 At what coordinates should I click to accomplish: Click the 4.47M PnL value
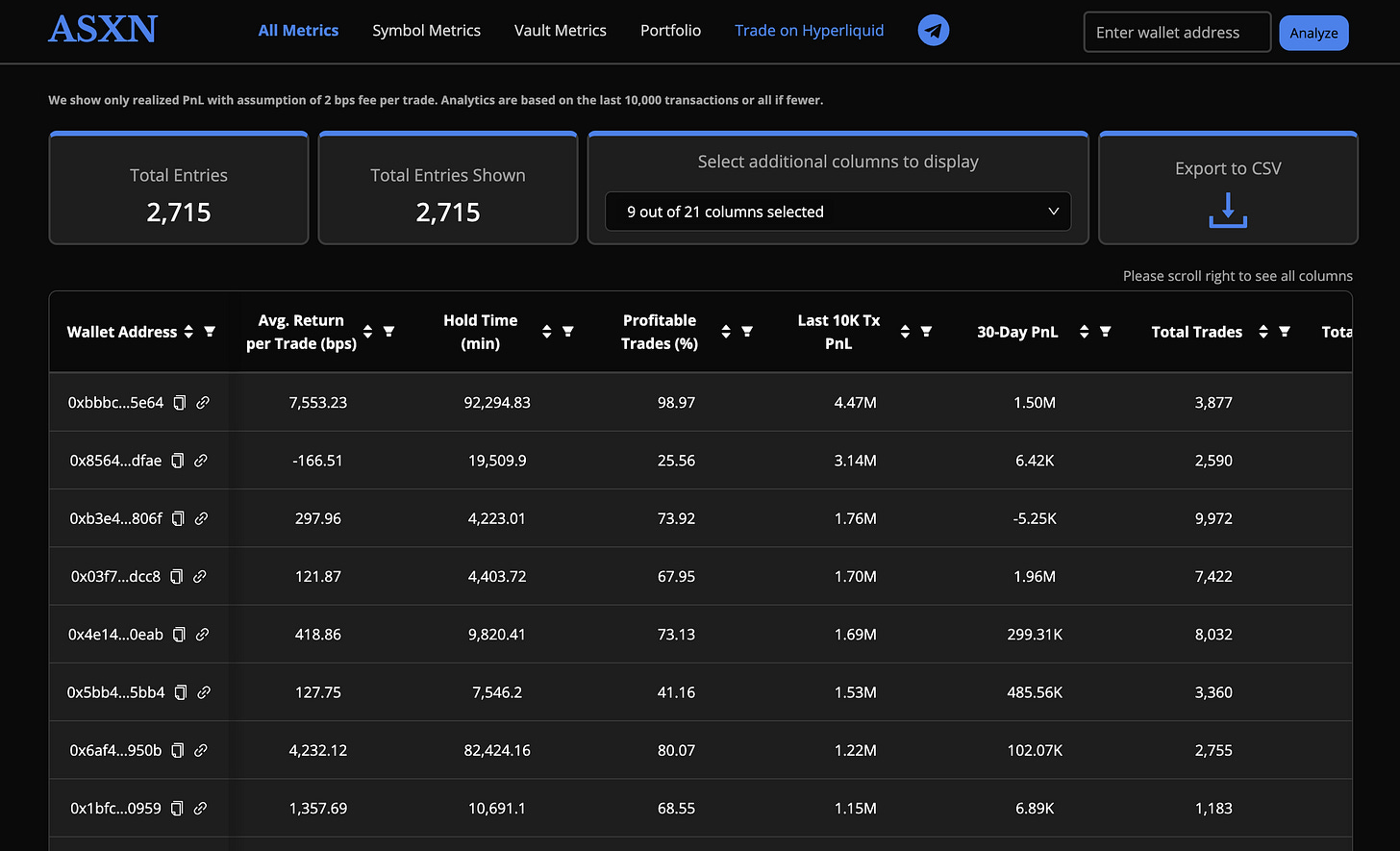[856, 403]
